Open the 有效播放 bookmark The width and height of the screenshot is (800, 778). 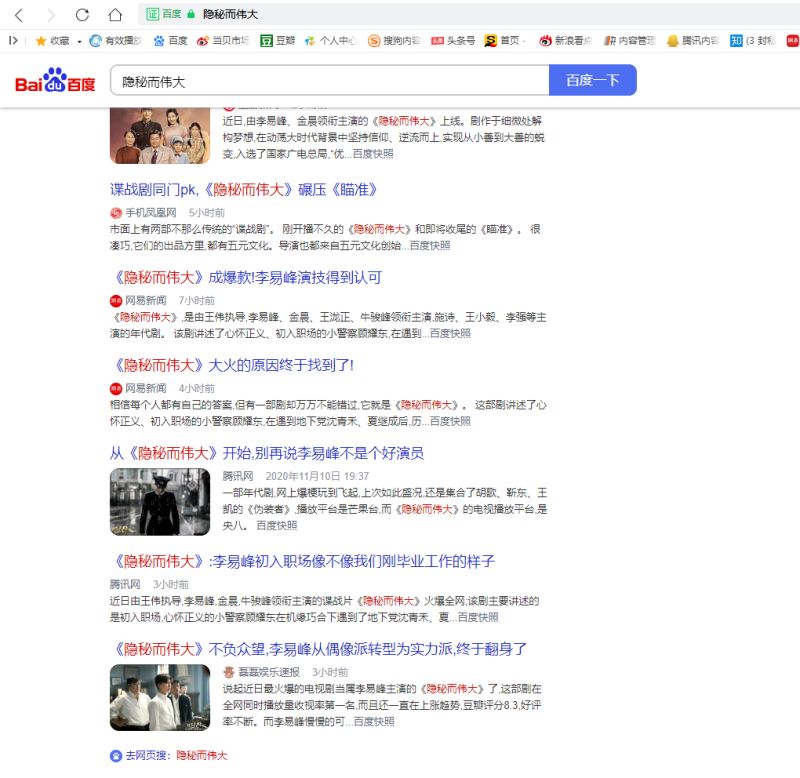click(x=115, y=41)
